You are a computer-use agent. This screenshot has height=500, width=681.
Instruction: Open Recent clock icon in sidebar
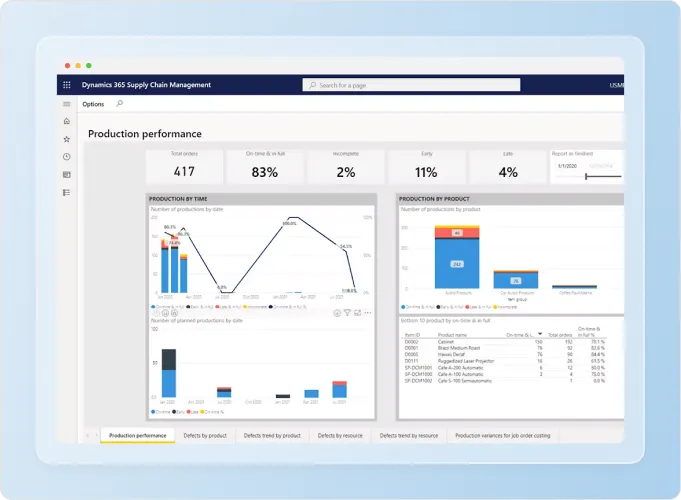[x=66, y=157]
